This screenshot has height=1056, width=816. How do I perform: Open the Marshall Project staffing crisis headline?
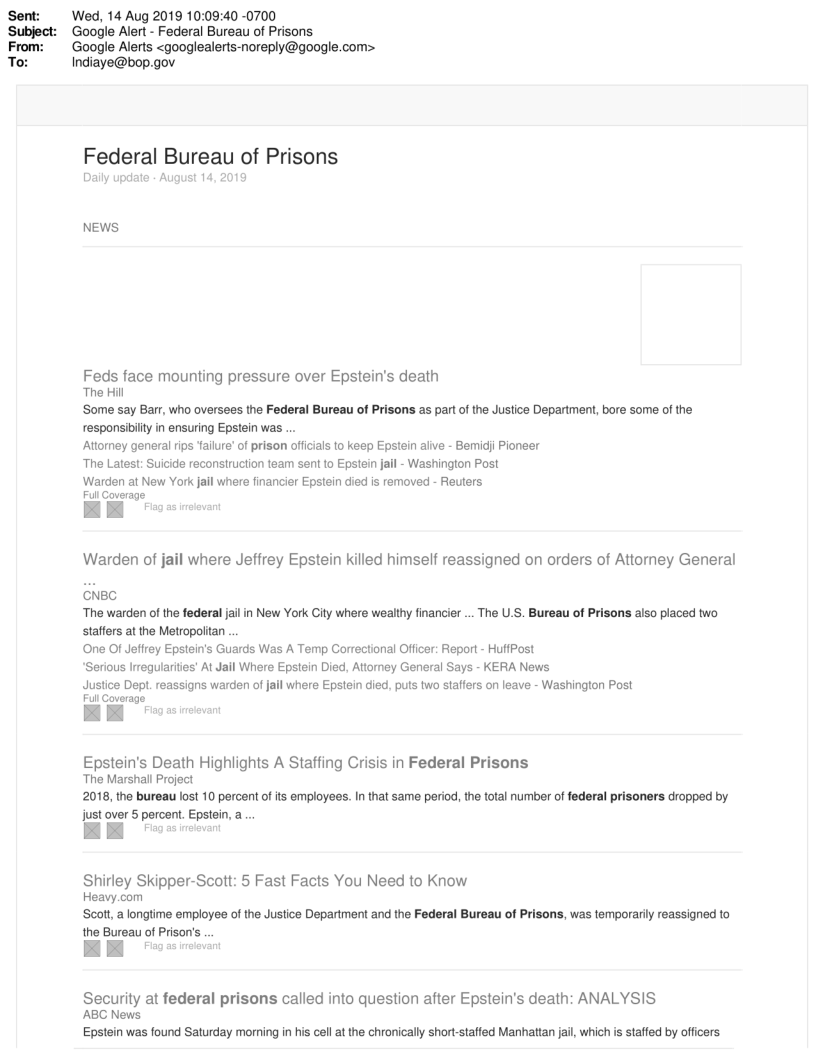(x=305, y=763)
